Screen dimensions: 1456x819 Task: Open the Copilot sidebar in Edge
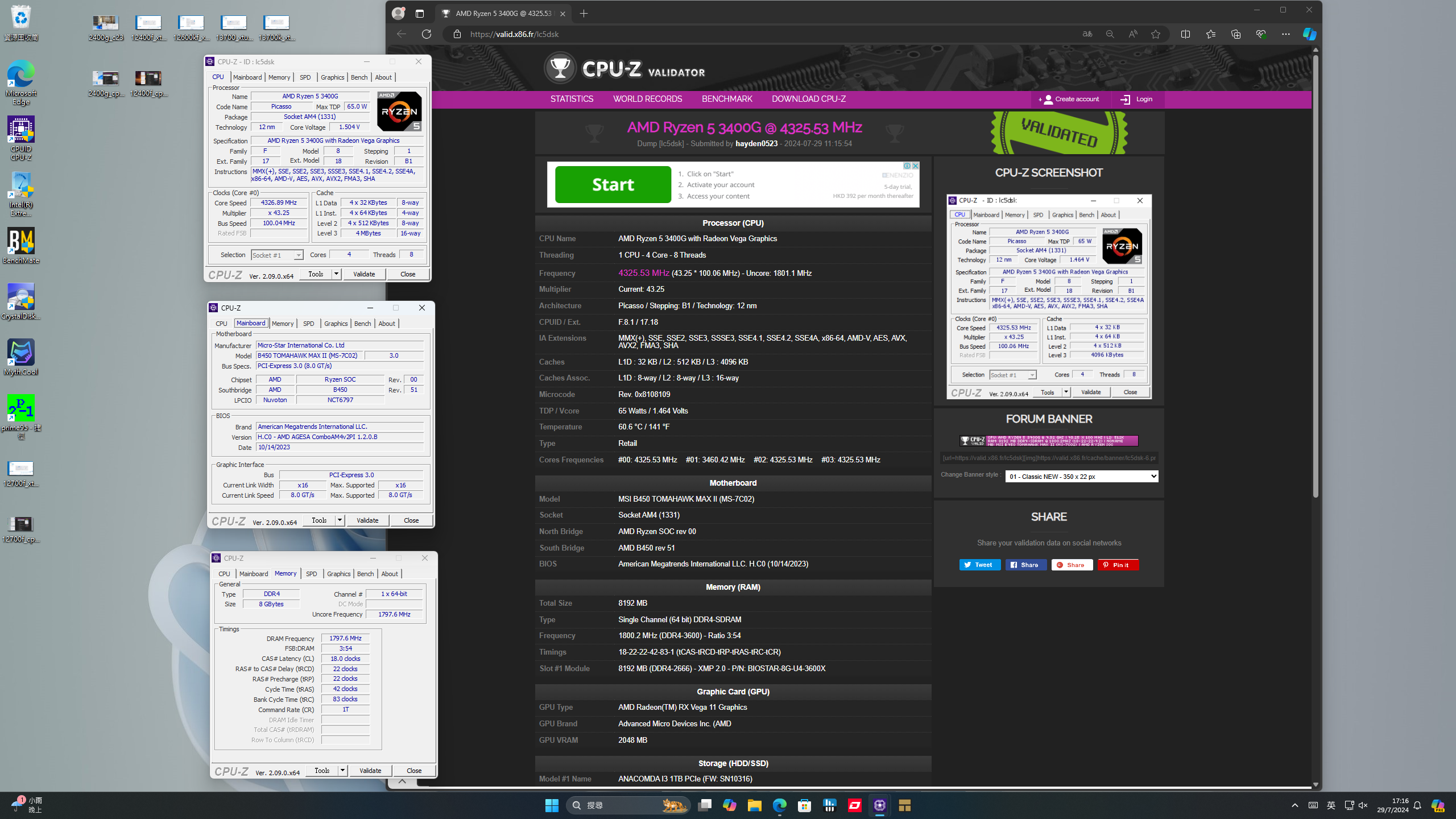[x=1309, y=34]
